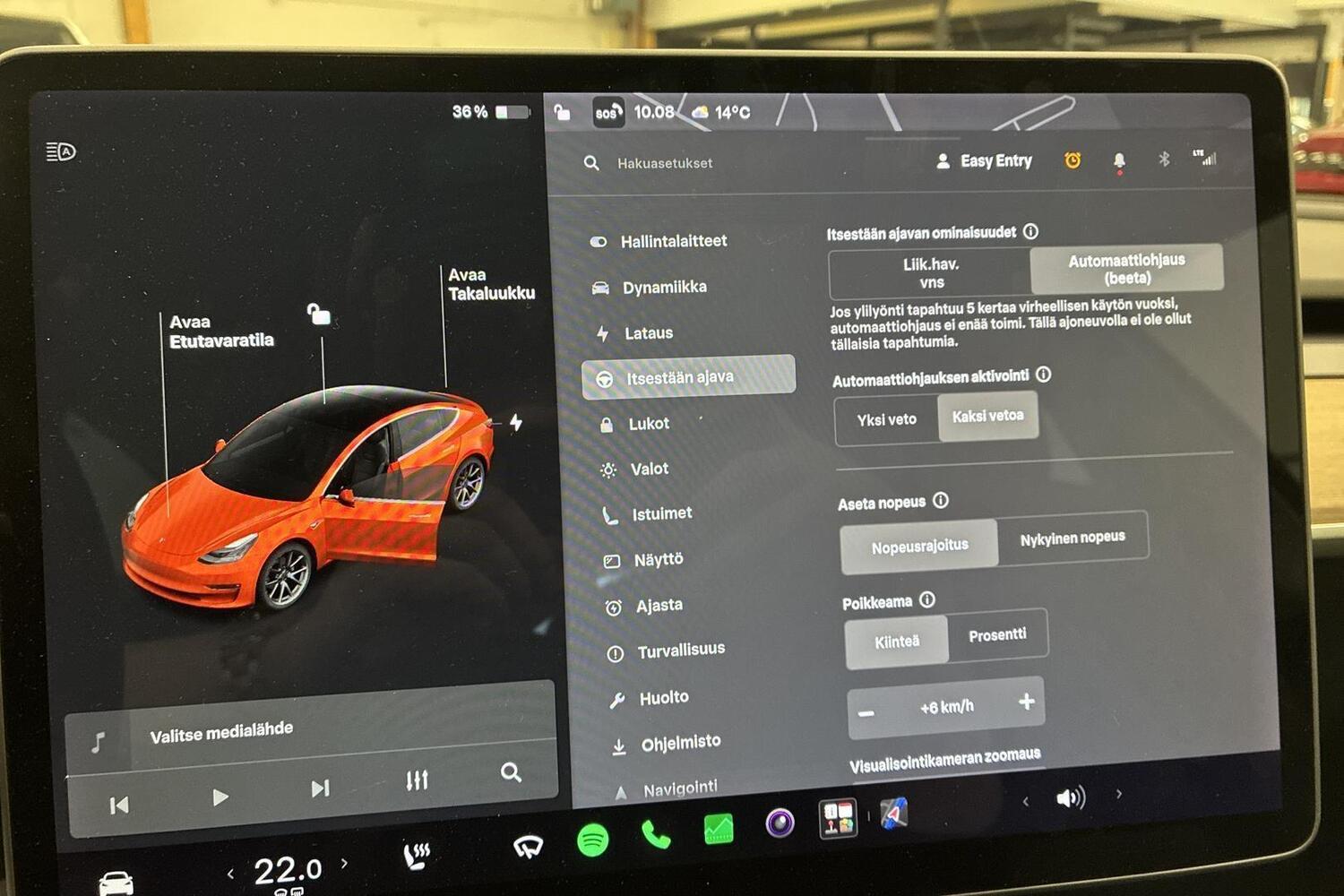Open Spotify from the bottom app bar
The image size is (1344, 896).
tap(592, 840)
